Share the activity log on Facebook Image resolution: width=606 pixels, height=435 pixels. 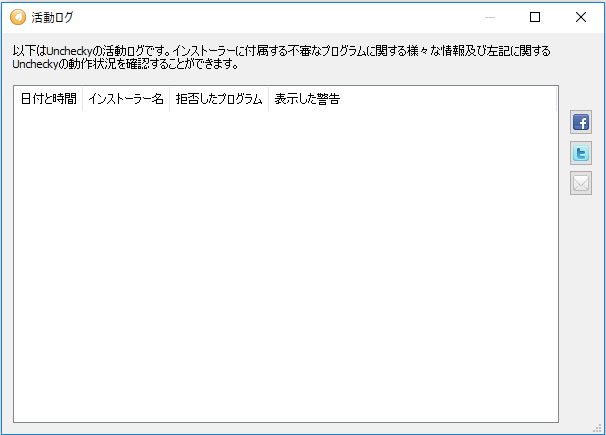[581, 123]
